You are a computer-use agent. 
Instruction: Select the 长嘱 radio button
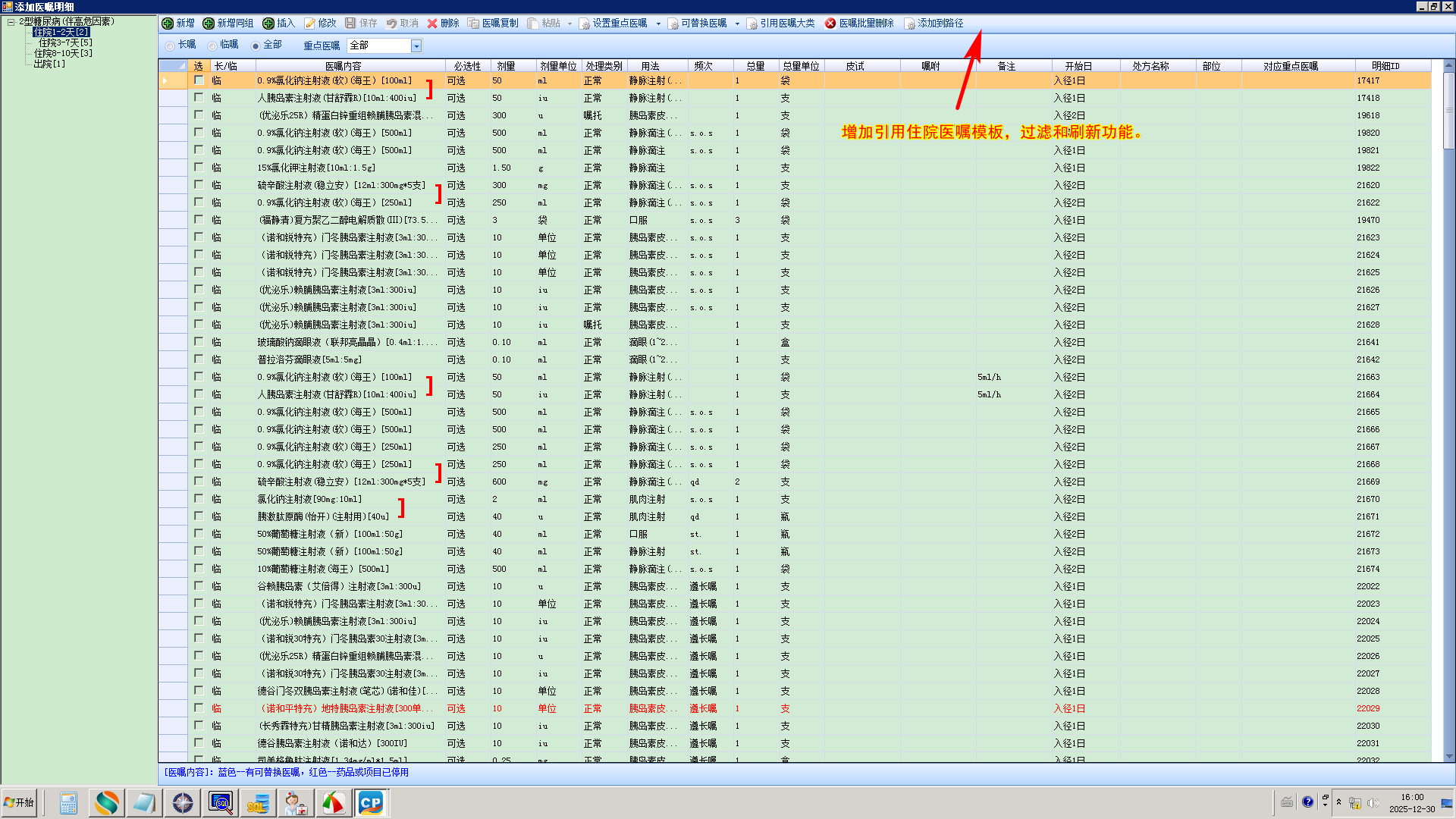170,45
